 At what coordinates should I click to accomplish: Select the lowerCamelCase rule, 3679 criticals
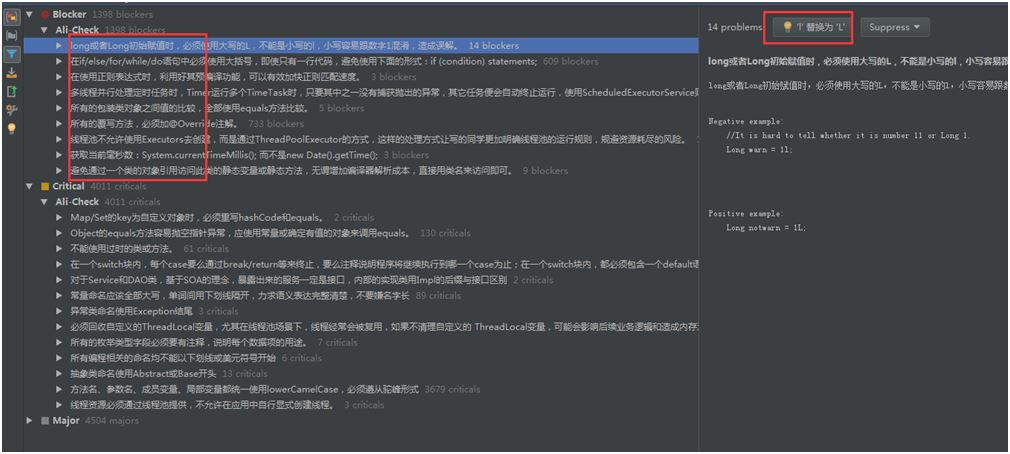361,389
